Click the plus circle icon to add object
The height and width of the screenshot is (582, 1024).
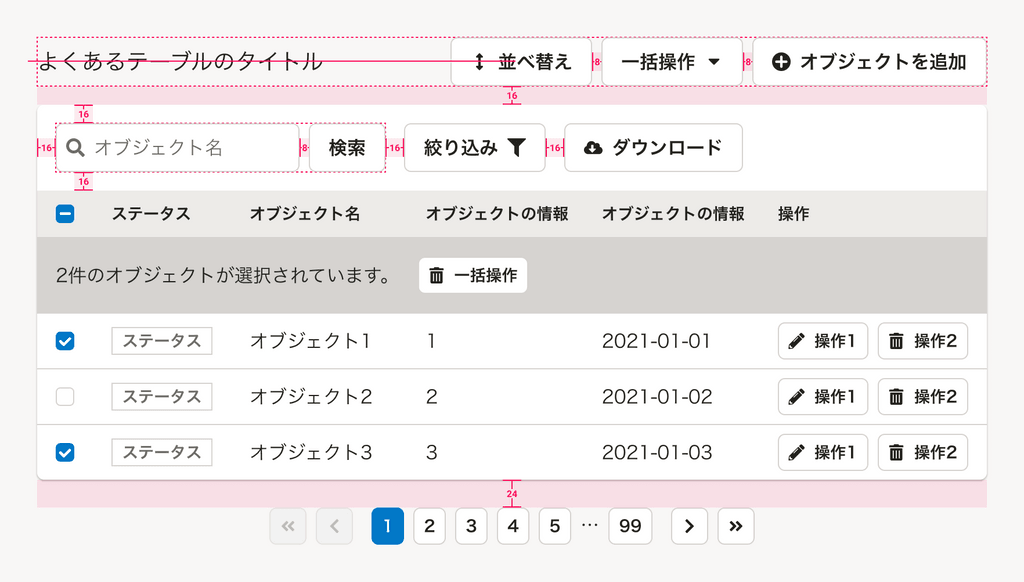coord(782,62)
